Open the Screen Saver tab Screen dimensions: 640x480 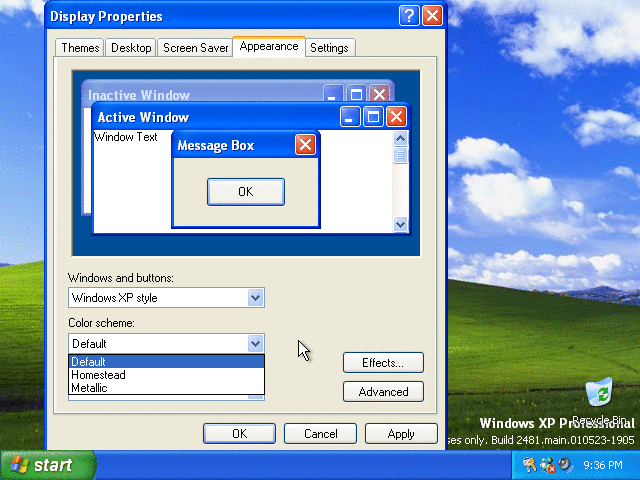pos(195,48)
